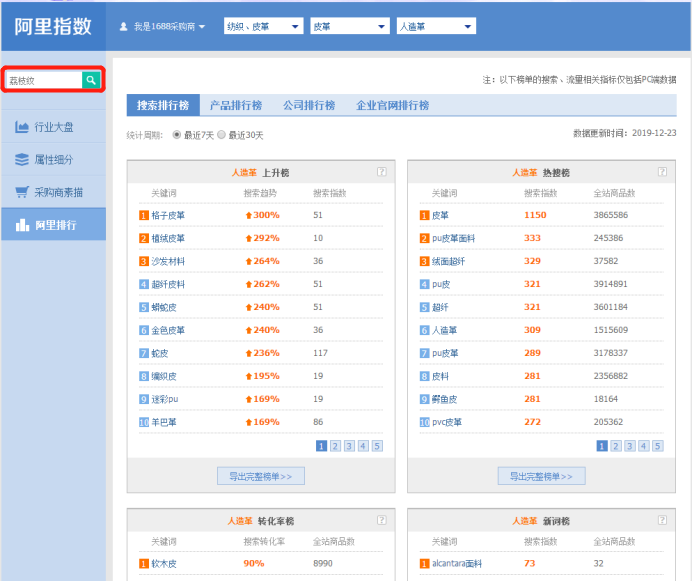692x581 pixels.
Task: Switch to 企业官网排行榜 tab
Action: pos(392,105)
